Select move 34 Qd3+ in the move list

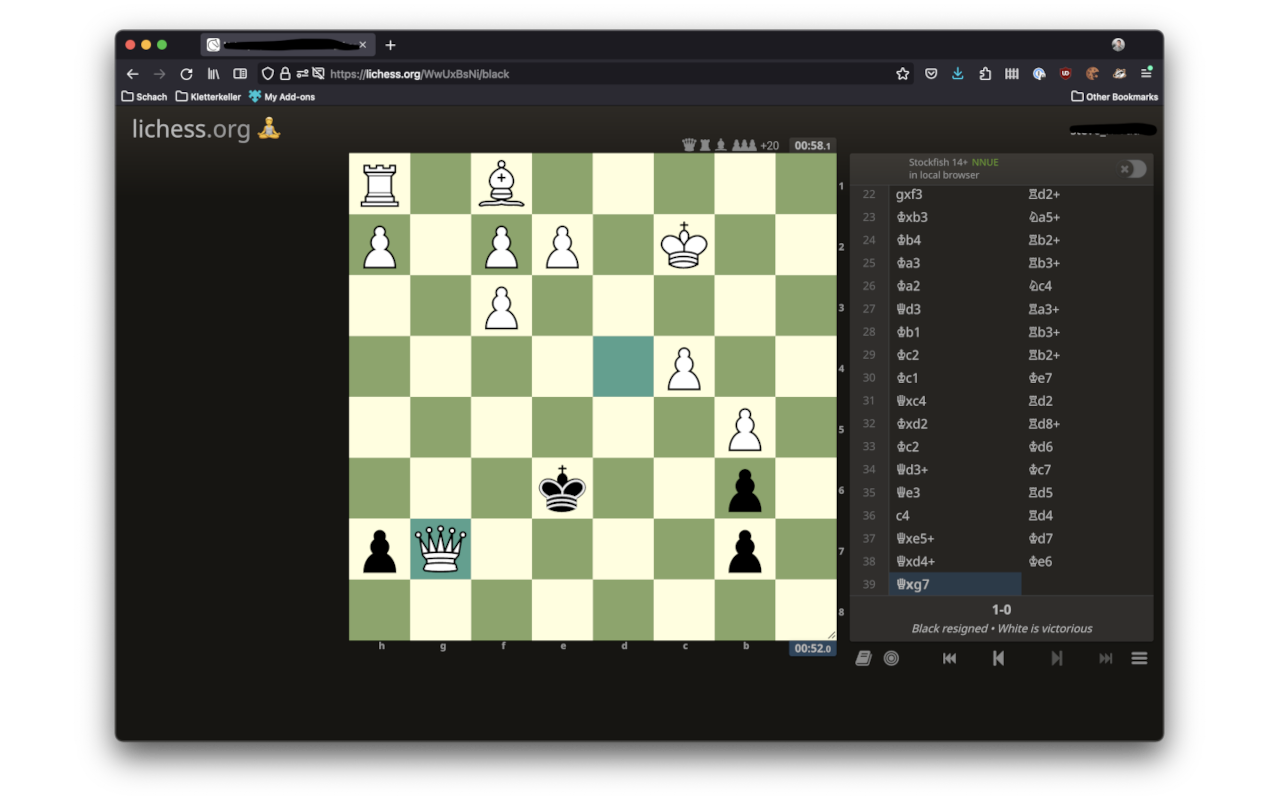pyautogui.click(x=955, y=470)
